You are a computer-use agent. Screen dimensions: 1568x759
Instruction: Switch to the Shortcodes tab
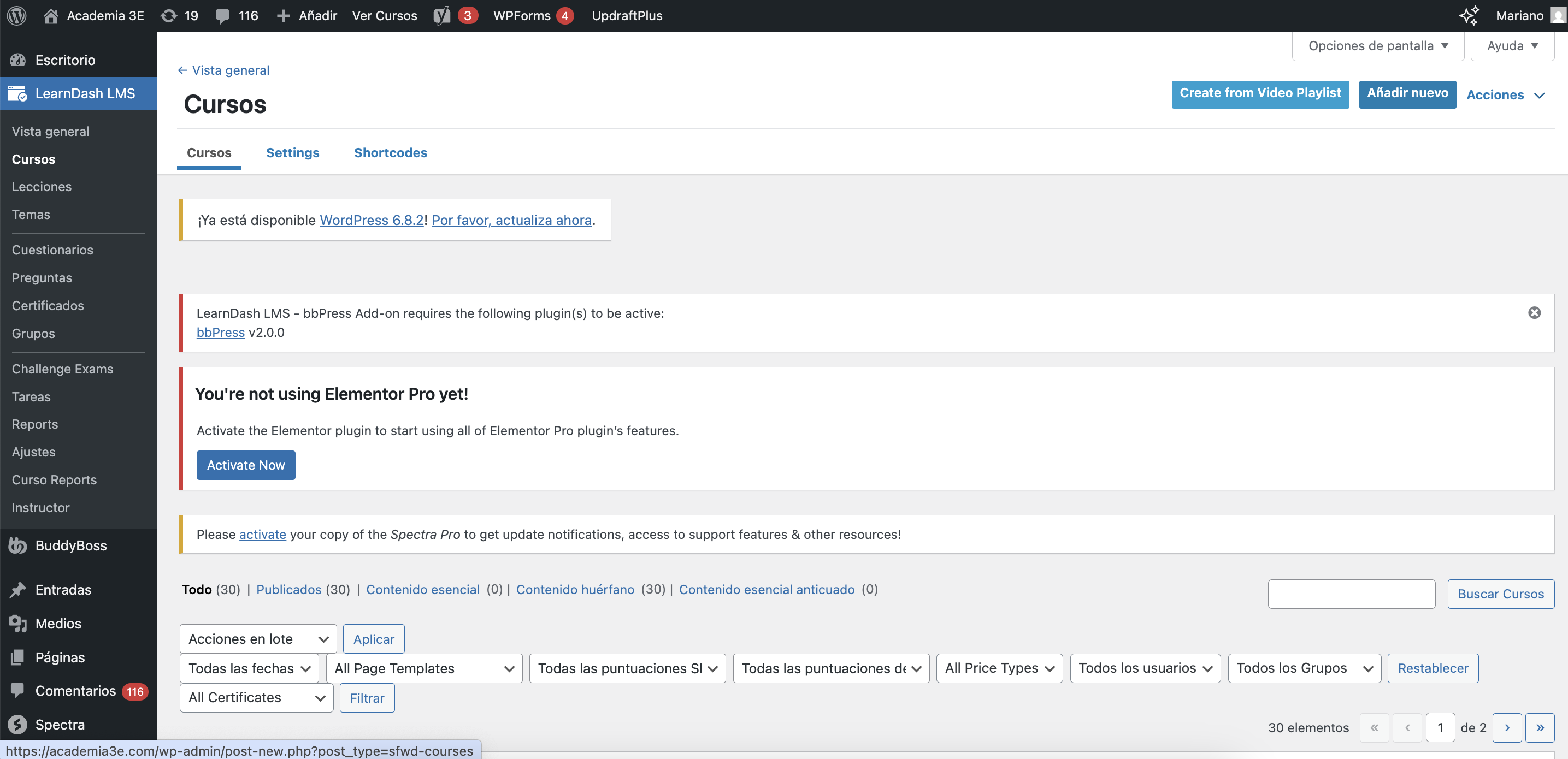pos(390,153)
